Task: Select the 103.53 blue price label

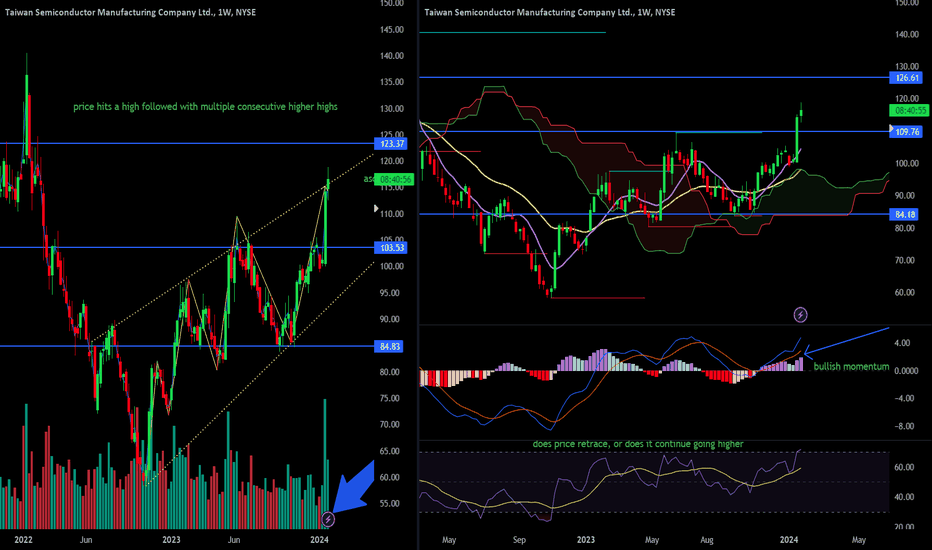Action: [x=391, y=247]
